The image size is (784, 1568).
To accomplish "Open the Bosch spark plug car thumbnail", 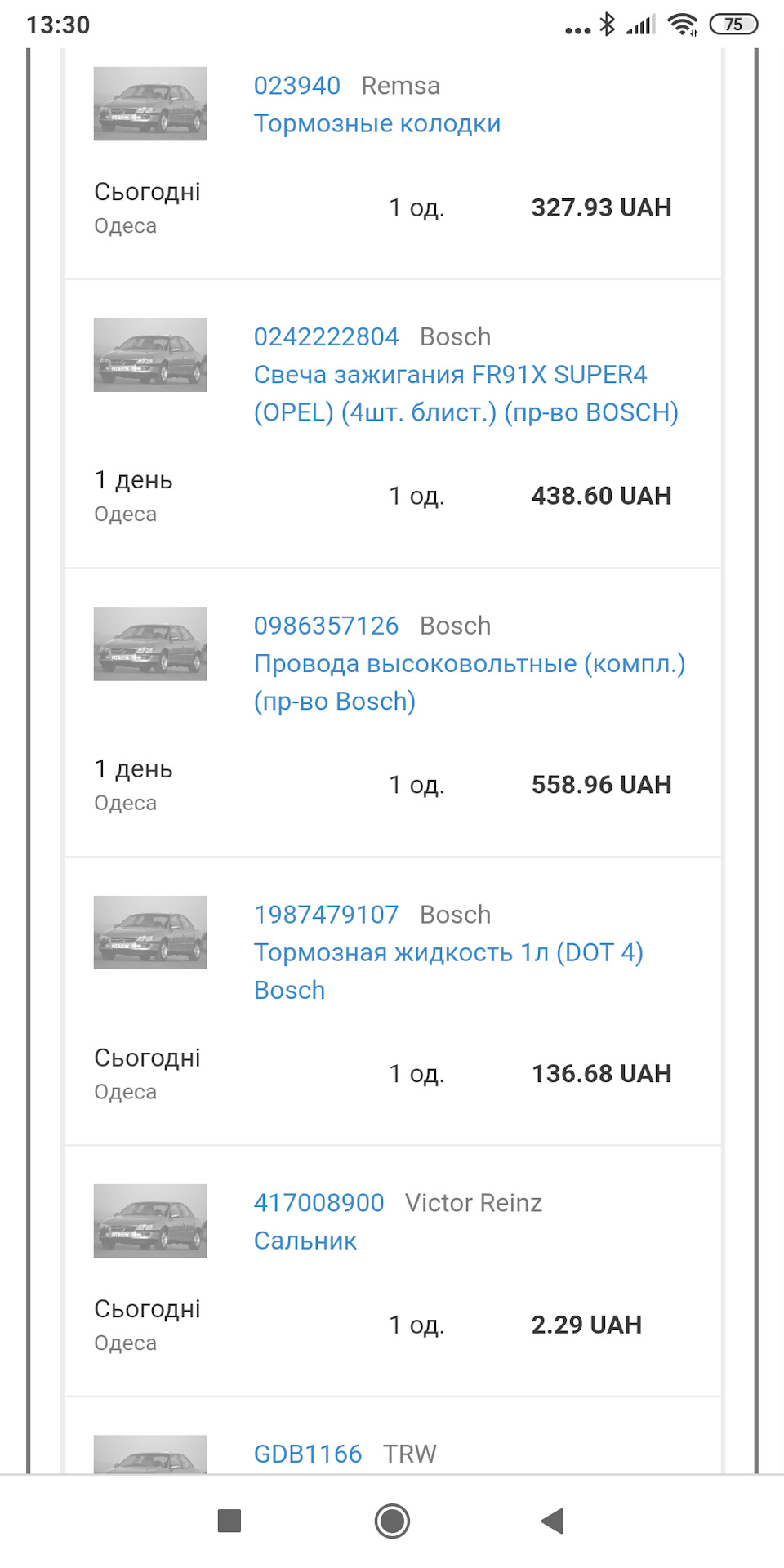I will pyautogui.click(x=150, y=354).
